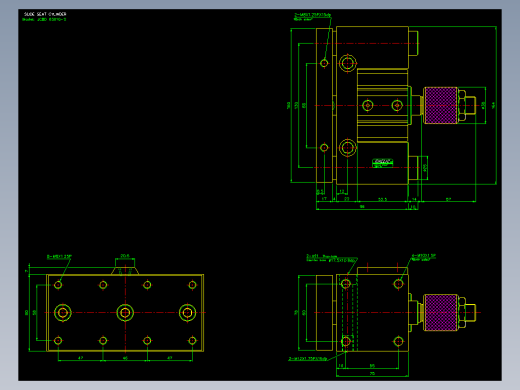Select the 20.6 dimension above the bottom-left plate
The height and width of the screenshot is (390, 520).
coord(125,256)
